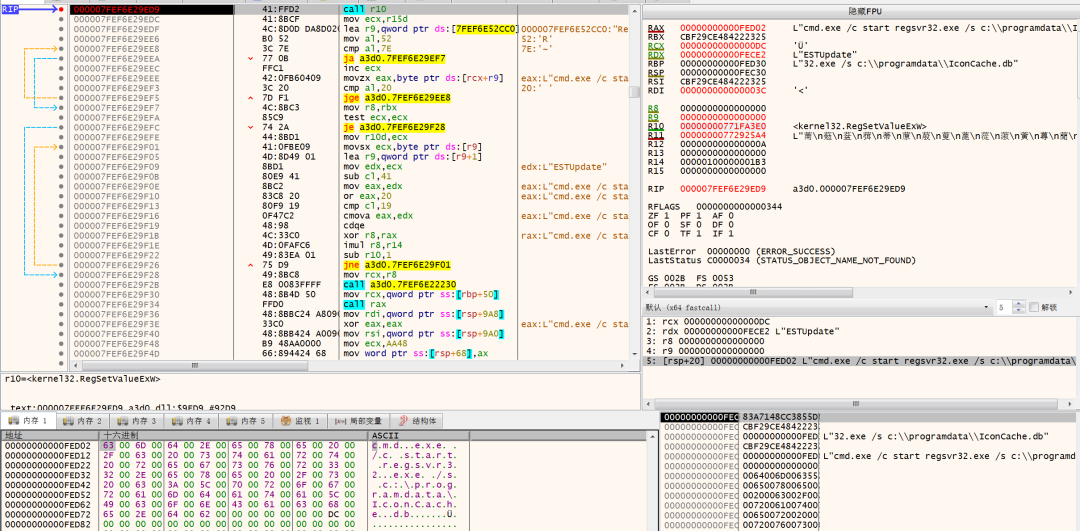Click the stack value 83A7148CC3855D
Viewport: 1080px width, 531px height.
pos(780,417)
